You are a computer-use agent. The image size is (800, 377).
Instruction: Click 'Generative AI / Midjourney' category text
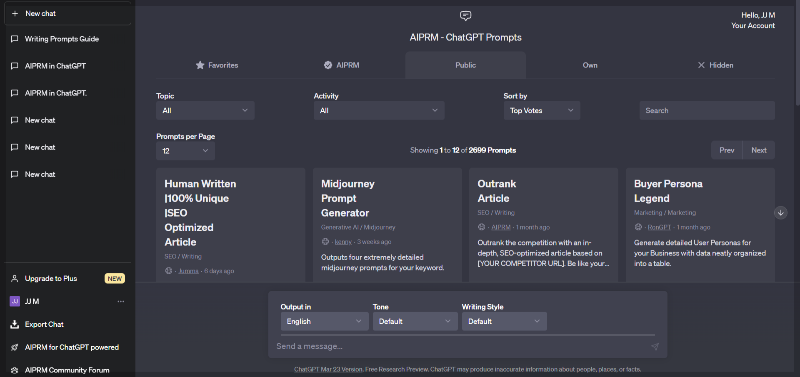(x=358, y=227)
